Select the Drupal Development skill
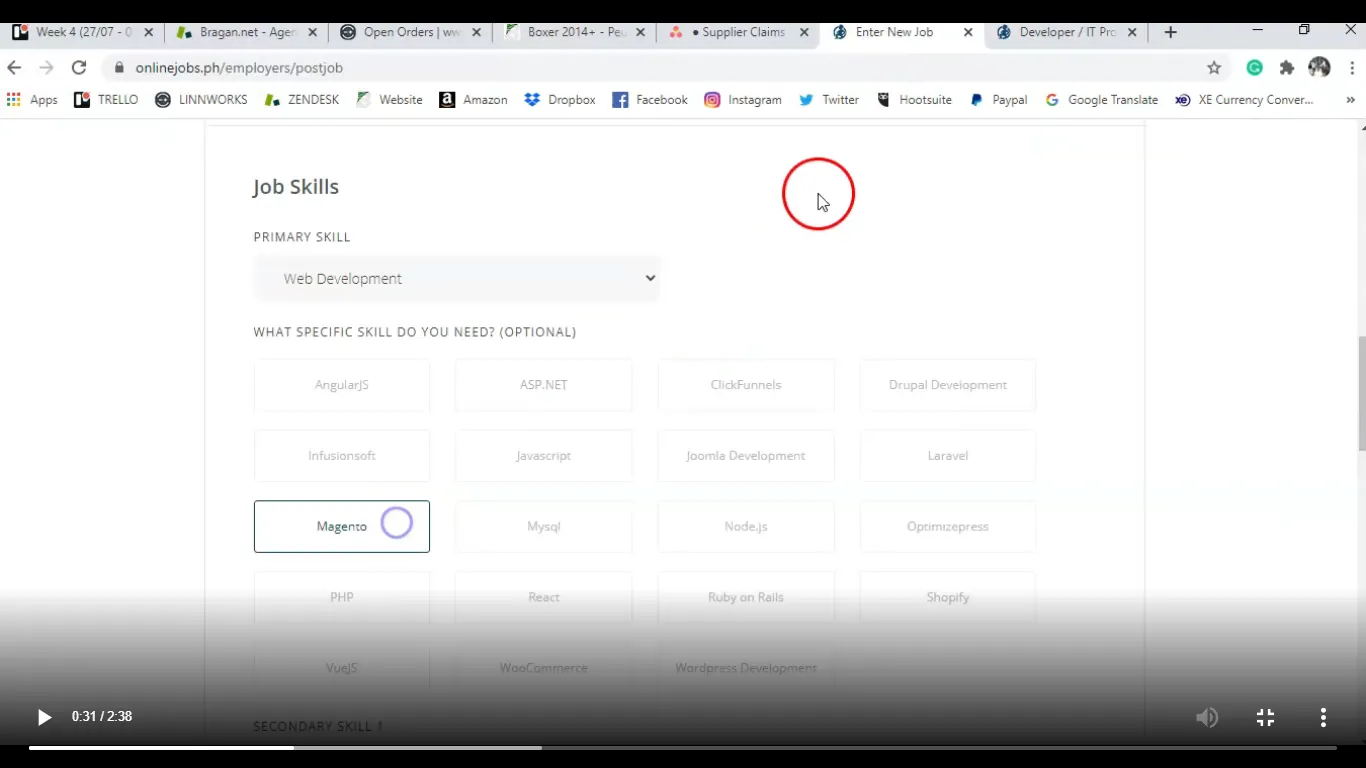This screenshot has height=768, width=1366. click(x=948, y=385)
